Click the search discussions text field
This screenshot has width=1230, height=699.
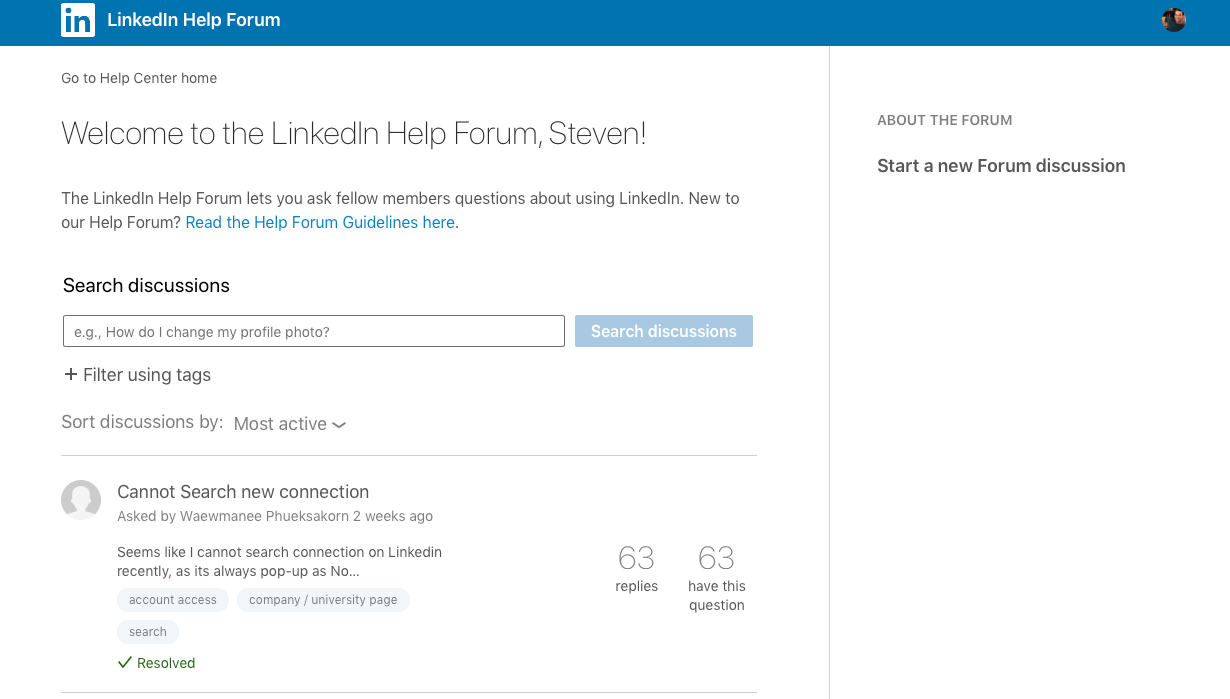(x=314, y=332)
